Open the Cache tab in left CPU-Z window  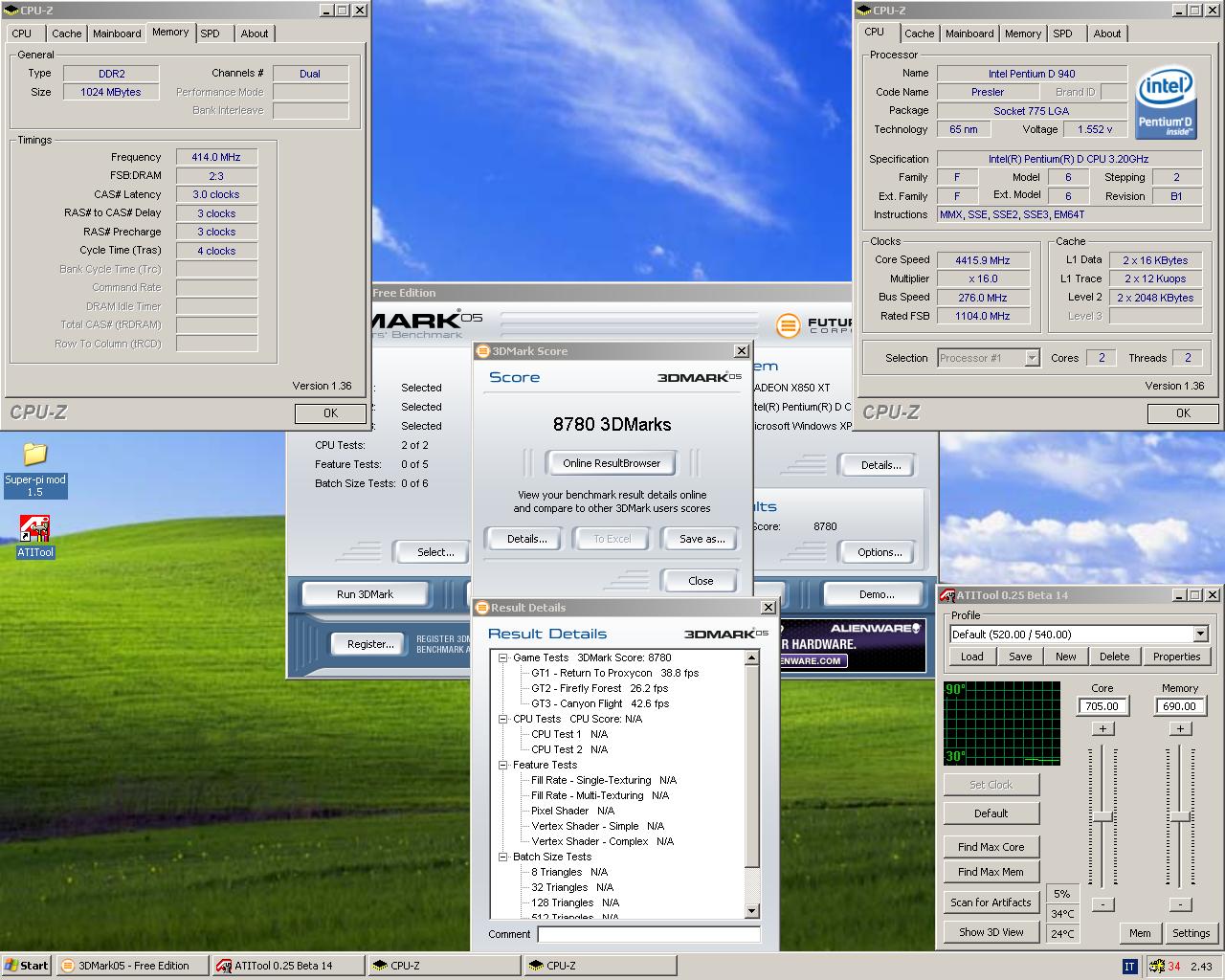pos(66,33)
